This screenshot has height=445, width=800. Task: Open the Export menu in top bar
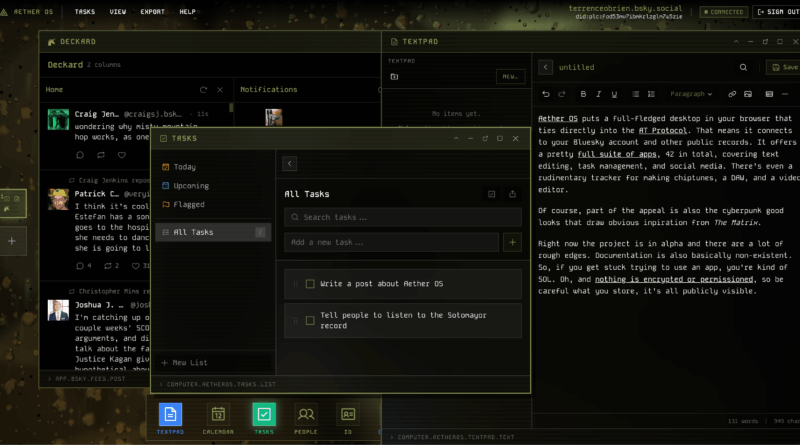tap(153, 11)
